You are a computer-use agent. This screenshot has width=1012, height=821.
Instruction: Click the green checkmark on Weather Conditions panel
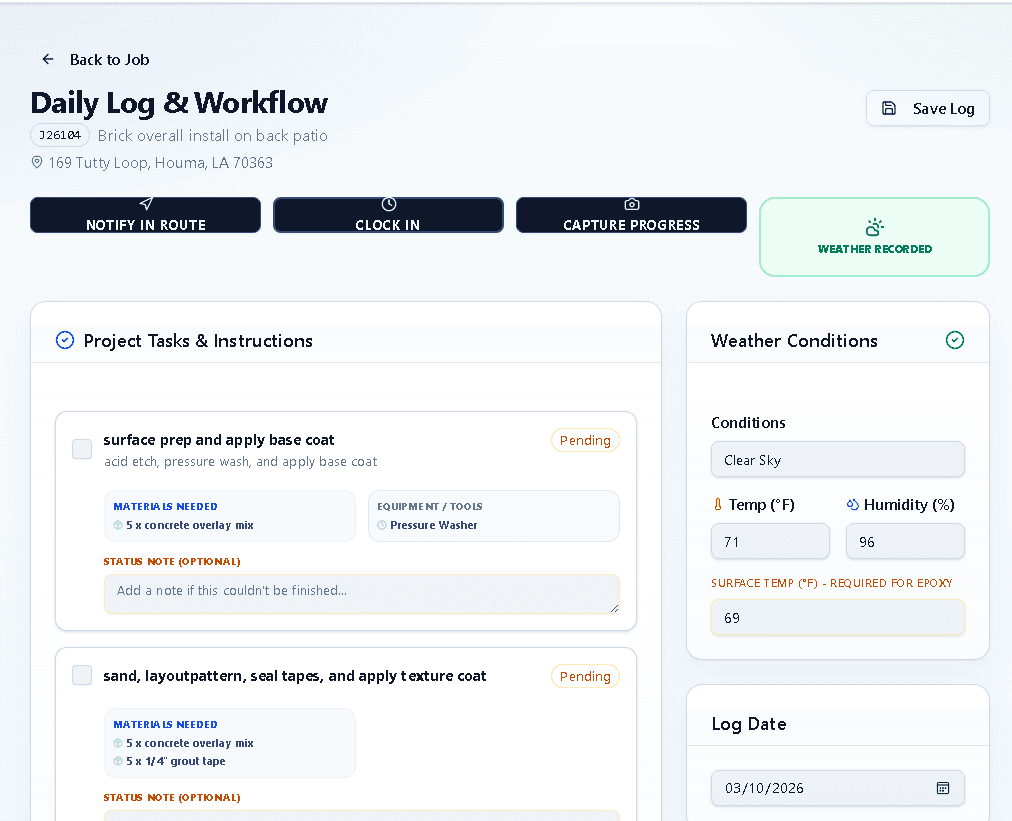[955, 340]
